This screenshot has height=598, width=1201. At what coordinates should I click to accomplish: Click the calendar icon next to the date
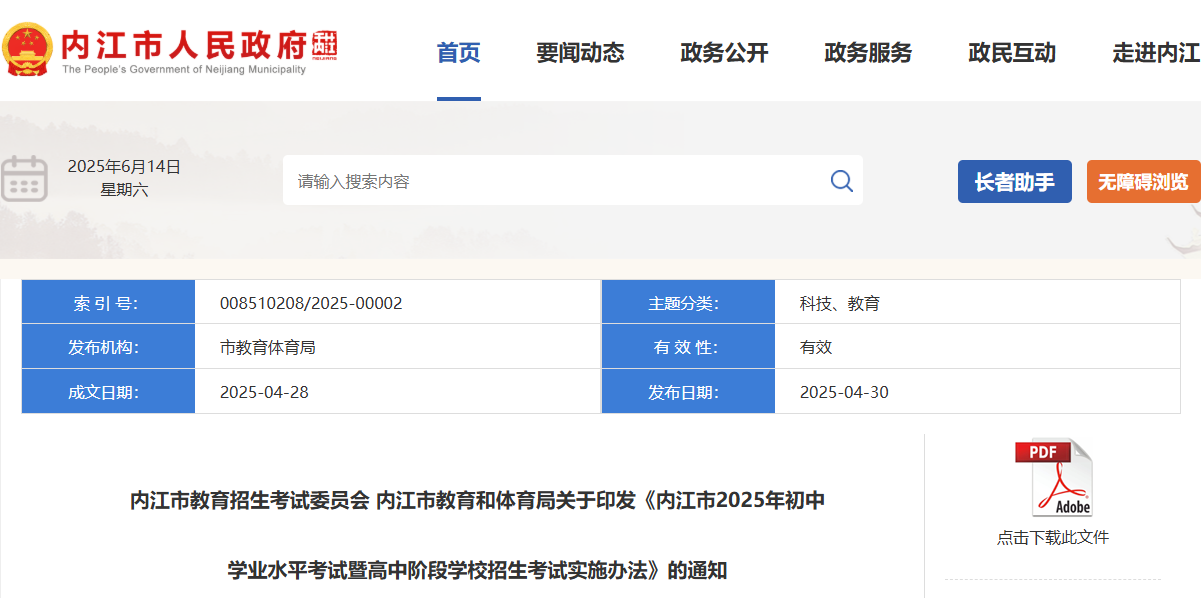[25, 180]
